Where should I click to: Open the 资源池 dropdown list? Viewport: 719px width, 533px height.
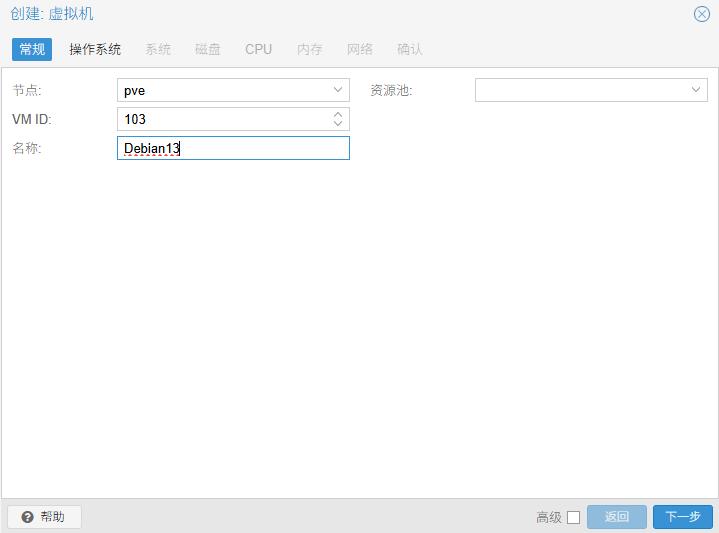coord(696,90)
